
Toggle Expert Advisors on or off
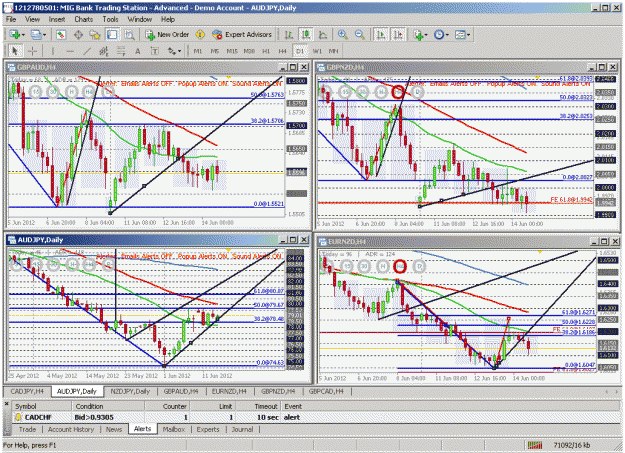tap(242, 35)
